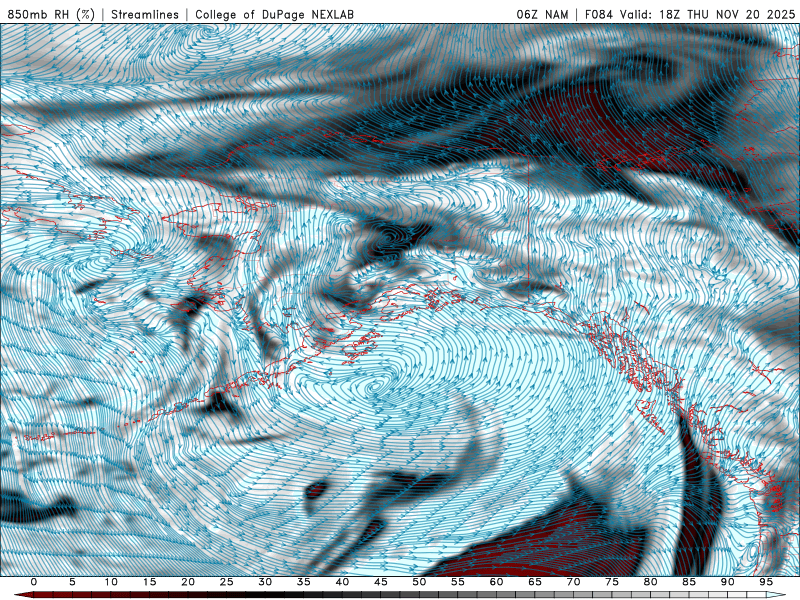
Task: Select the 95 value on the color scale
Action: (766, 582)
